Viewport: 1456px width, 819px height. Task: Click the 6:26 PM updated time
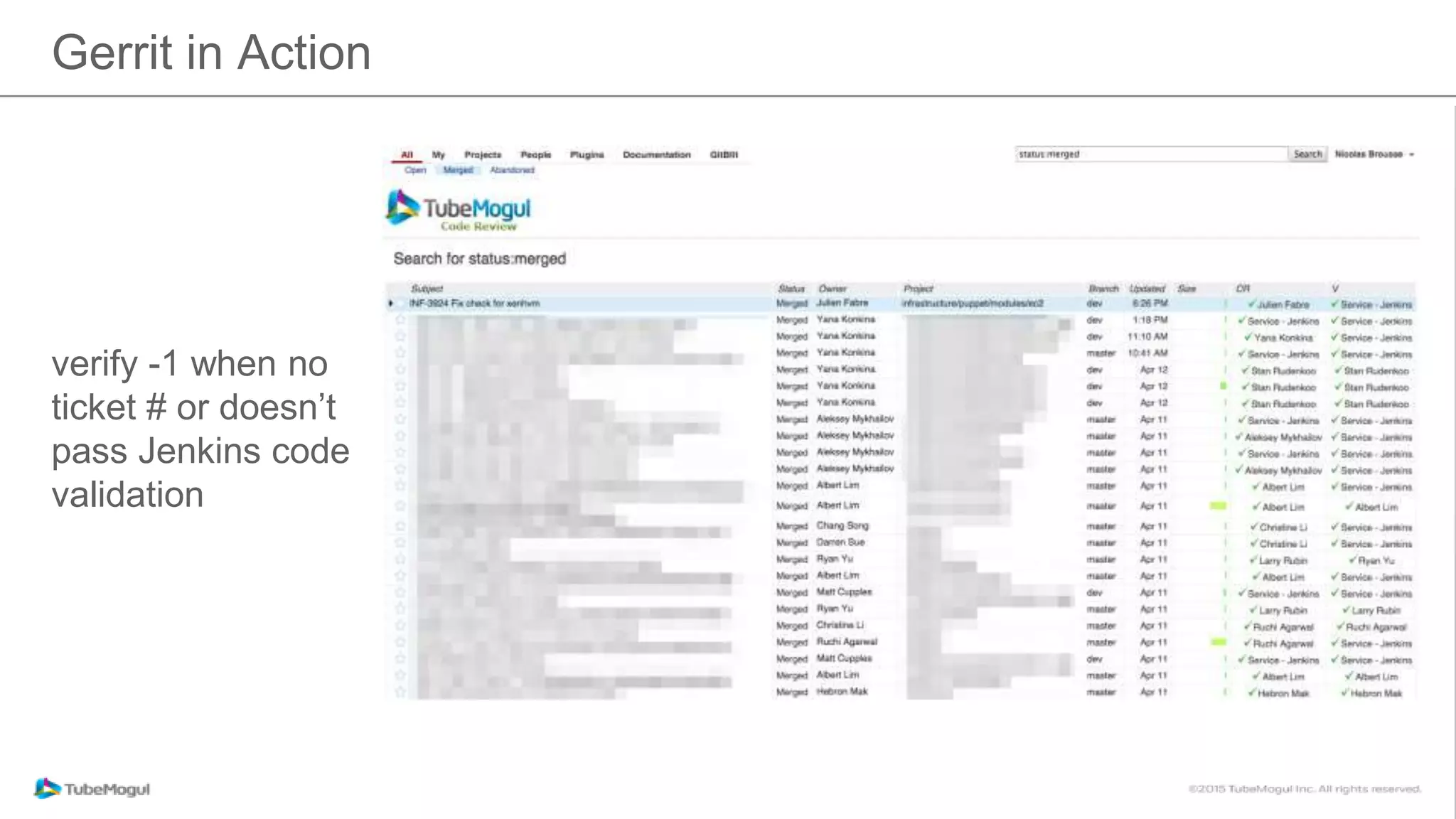coord(1150,304)
